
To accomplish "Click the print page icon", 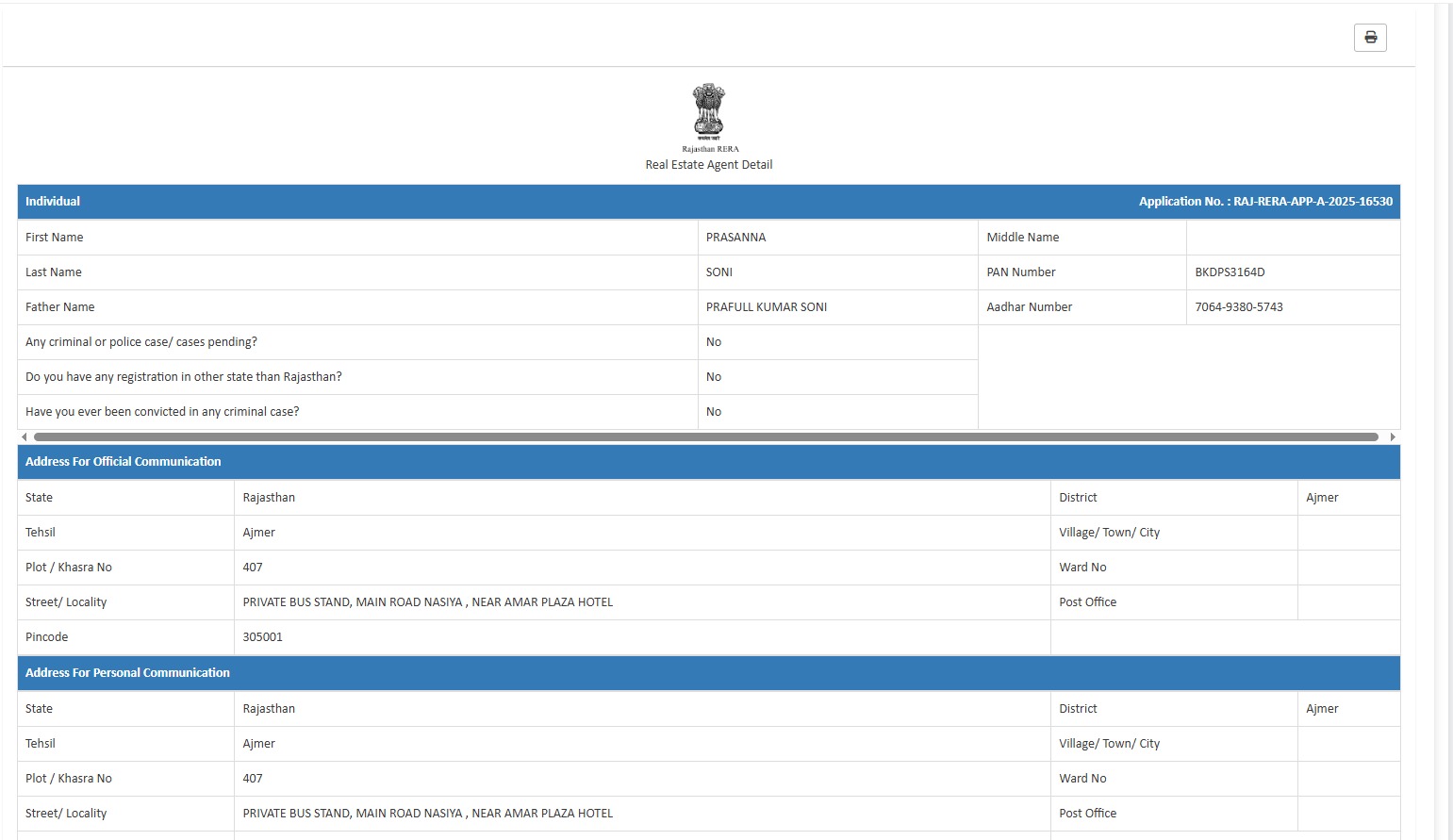I will click(1370, 38).
